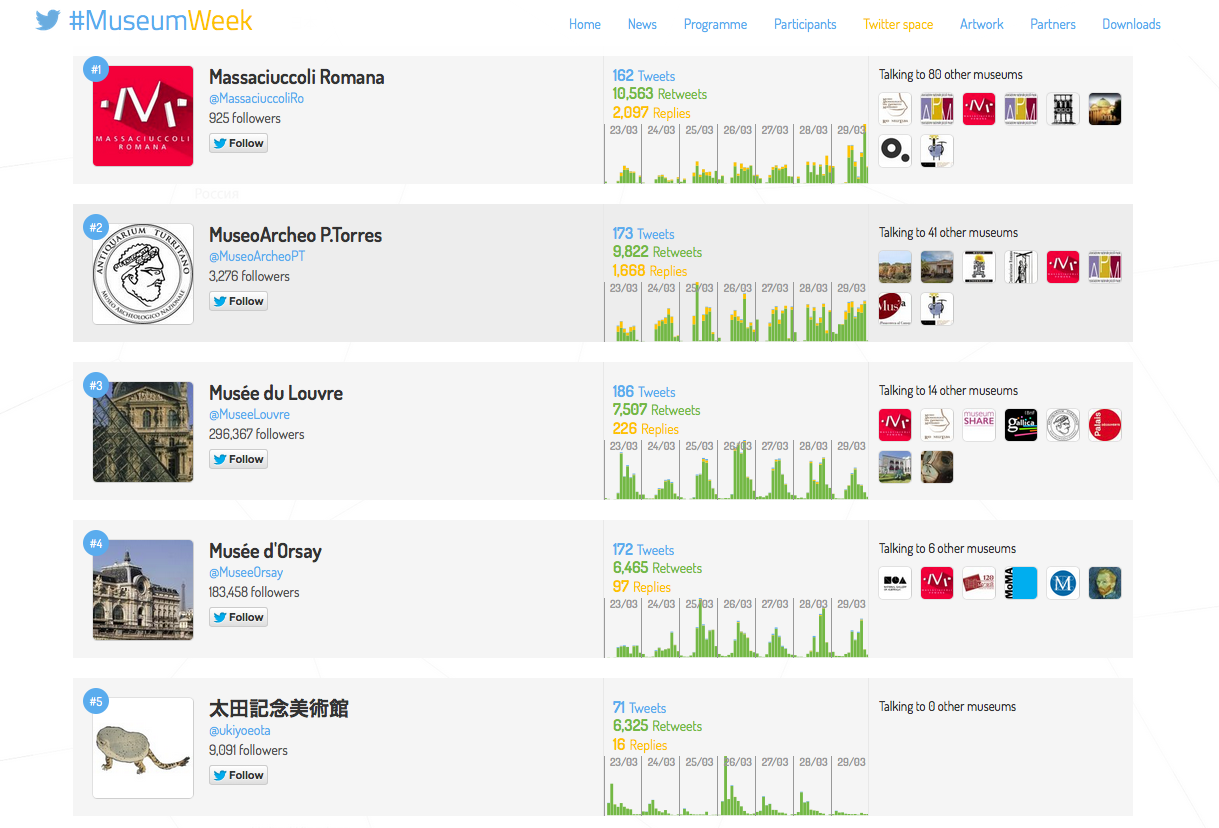View the Participants page

click(x=805, y=24)
